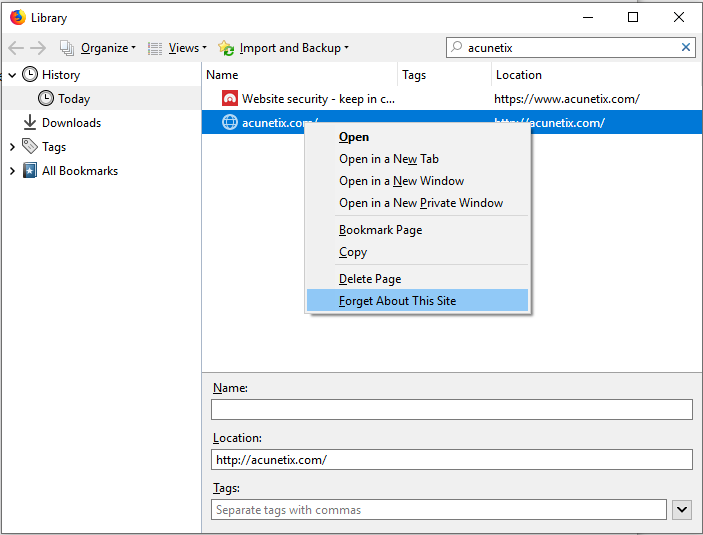Image resolution: width=703 pixels, height=535 pixels.
Task: Click the back navigation arrow
Action: pos(16,48)
